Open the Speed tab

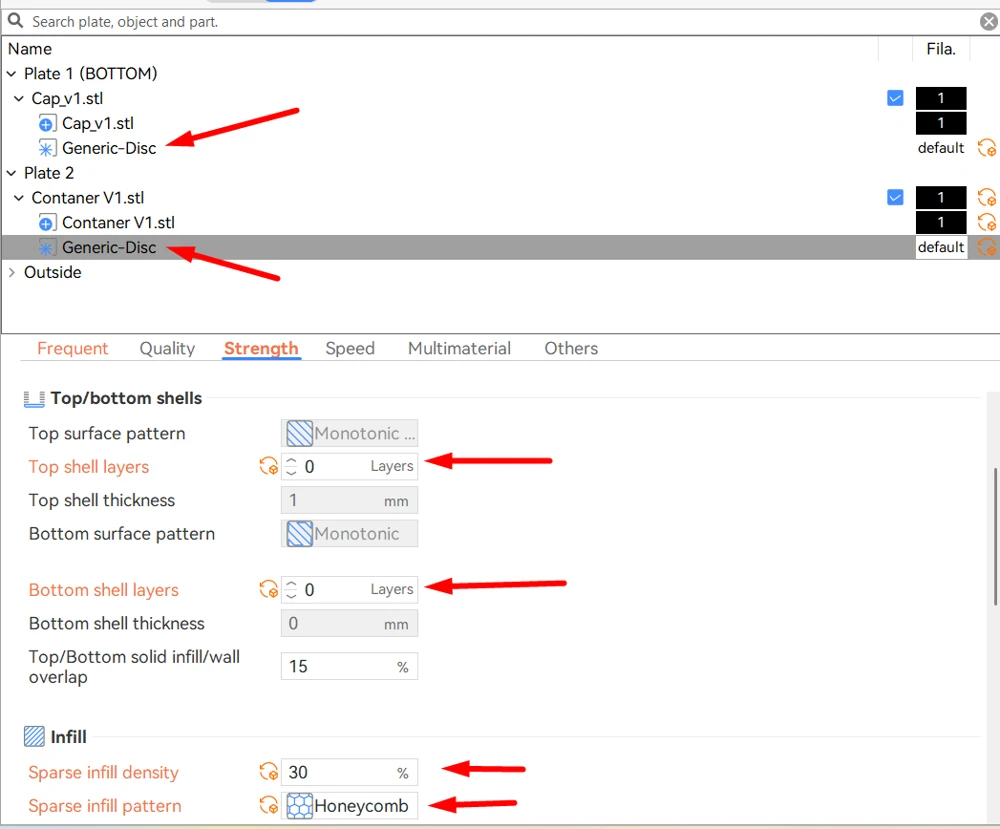pyautogui.click(x=349, y=348)
